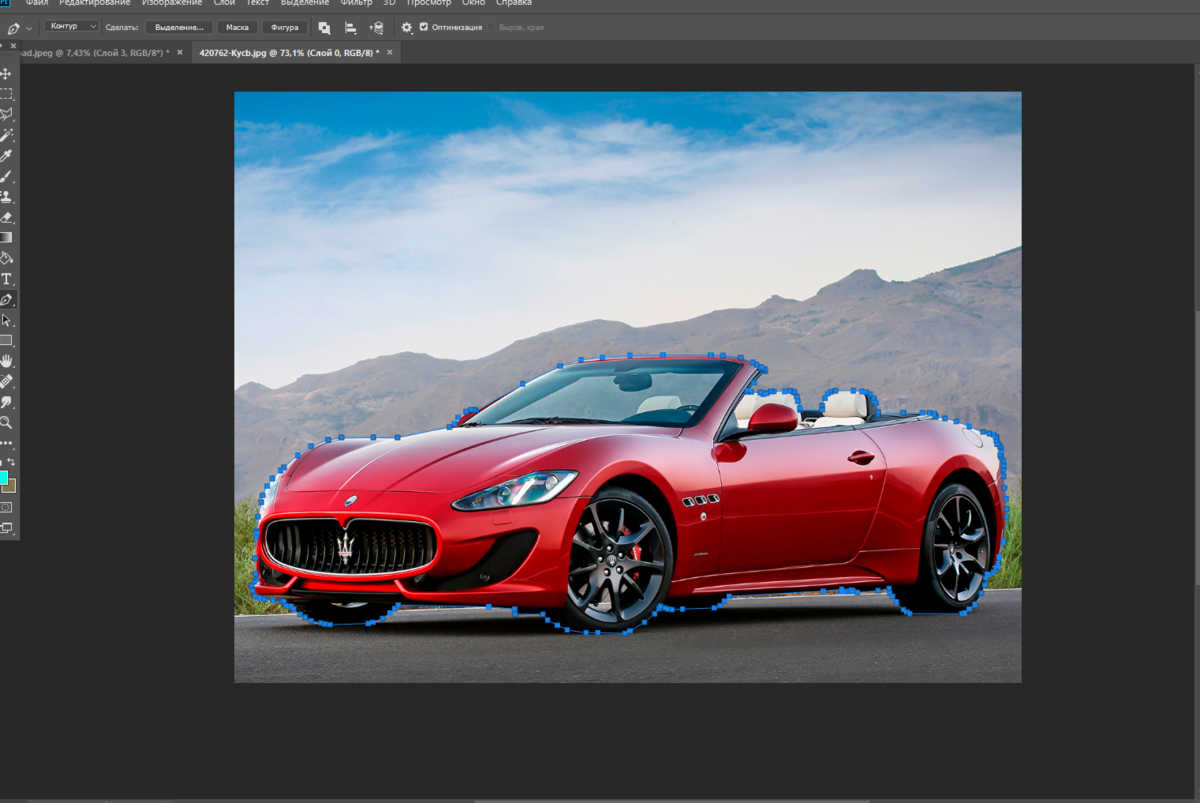Select the Eyedropper tool
This screenshot has width=1200, height=803.
tap(6, 156)
